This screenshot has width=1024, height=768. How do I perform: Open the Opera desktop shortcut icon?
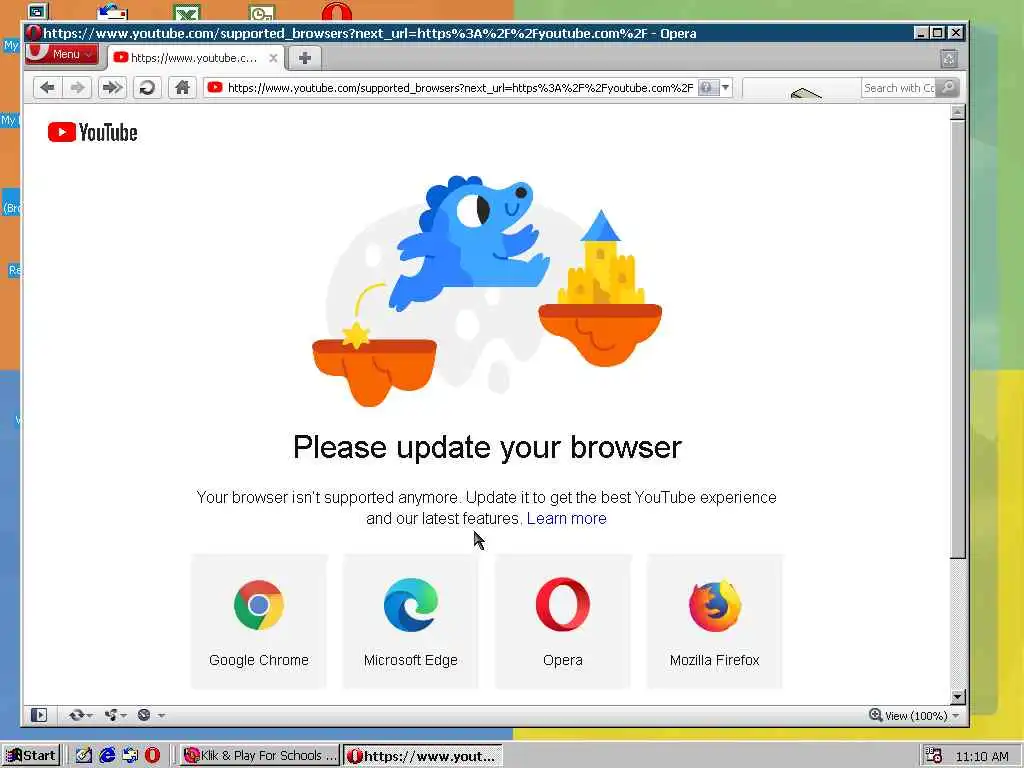click(336, 11)
